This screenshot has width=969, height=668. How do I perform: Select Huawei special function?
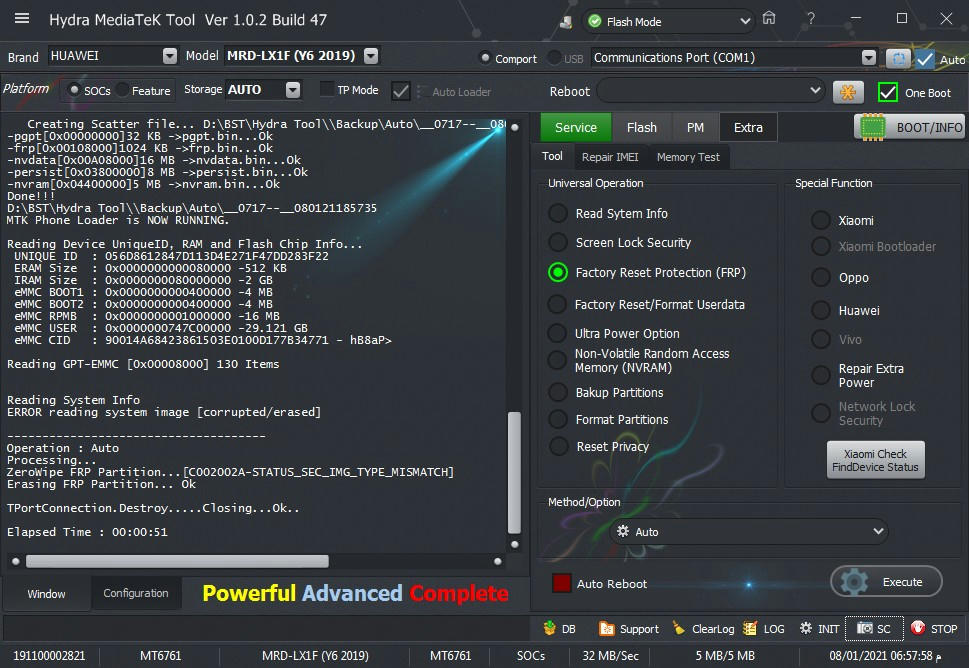[x=820, y=310]
